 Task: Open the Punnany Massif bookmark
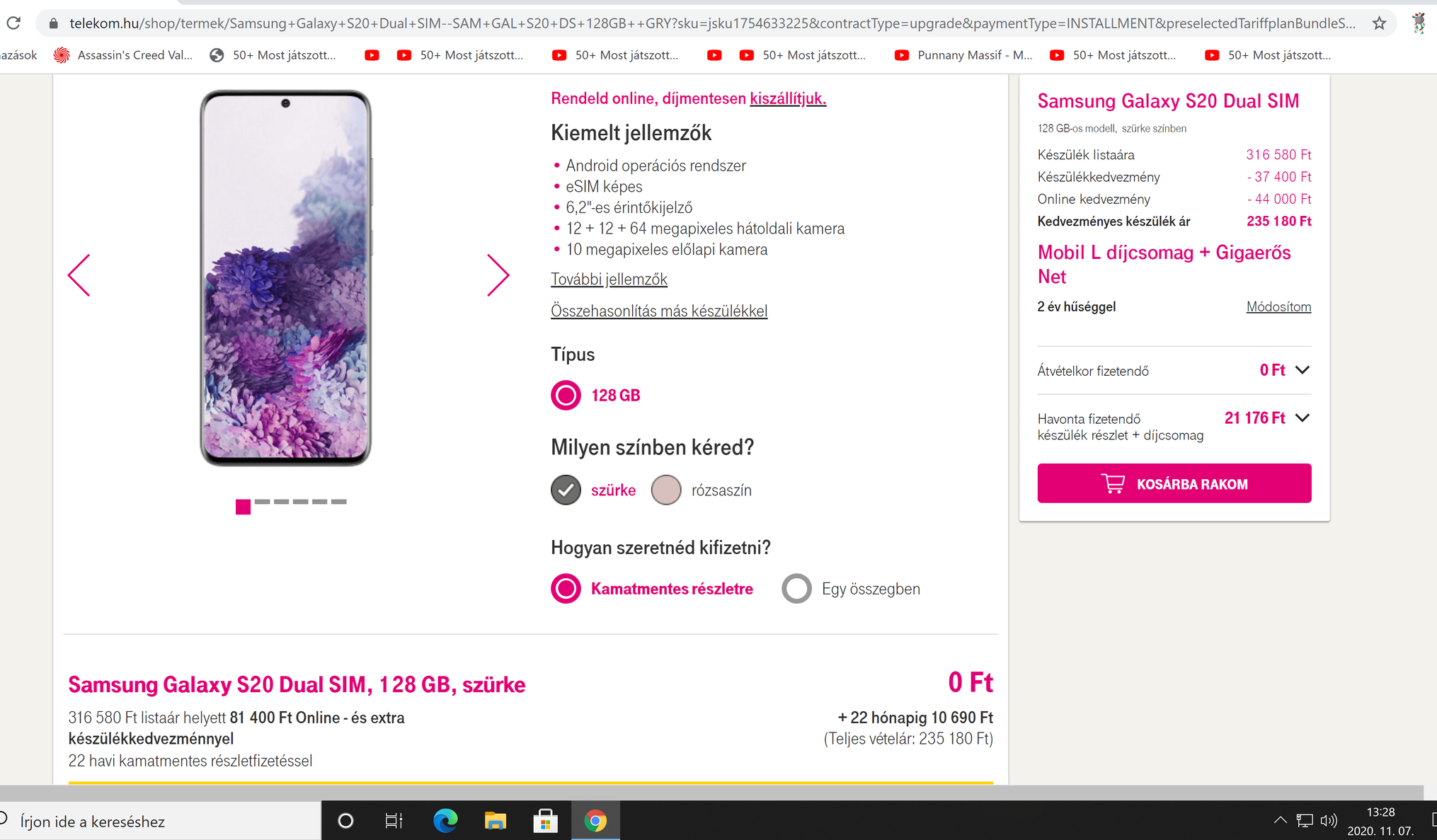pos(963,55)
